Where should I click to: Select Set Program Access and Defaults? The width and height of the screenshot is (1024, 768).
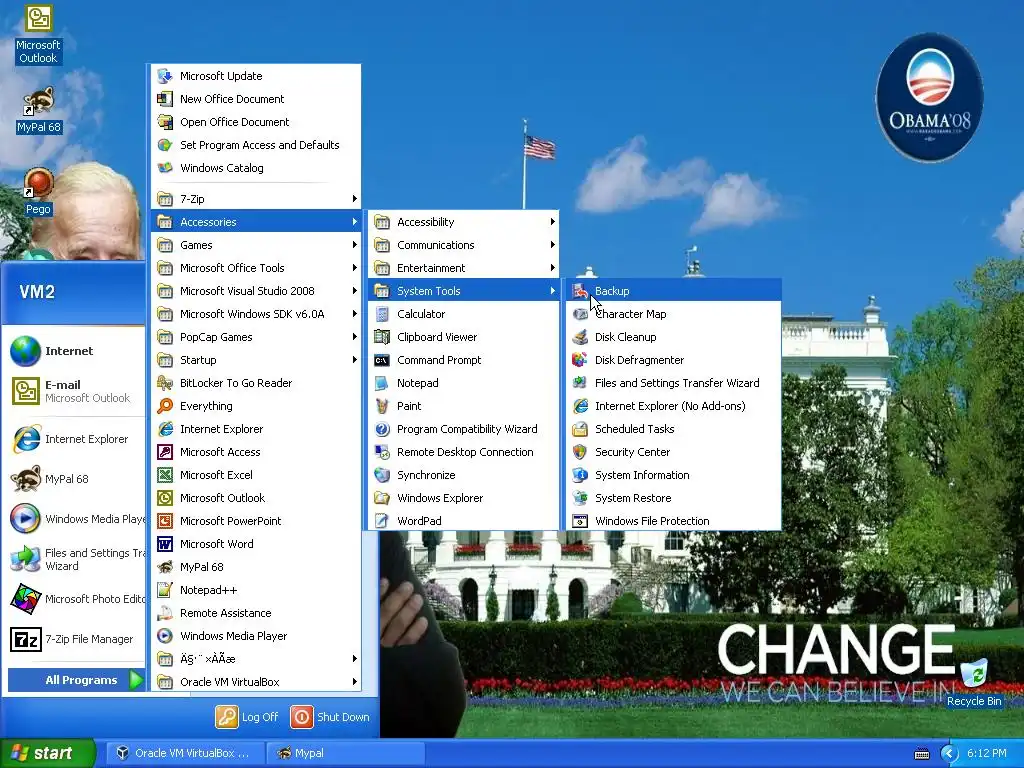click(x=256, y=145)
